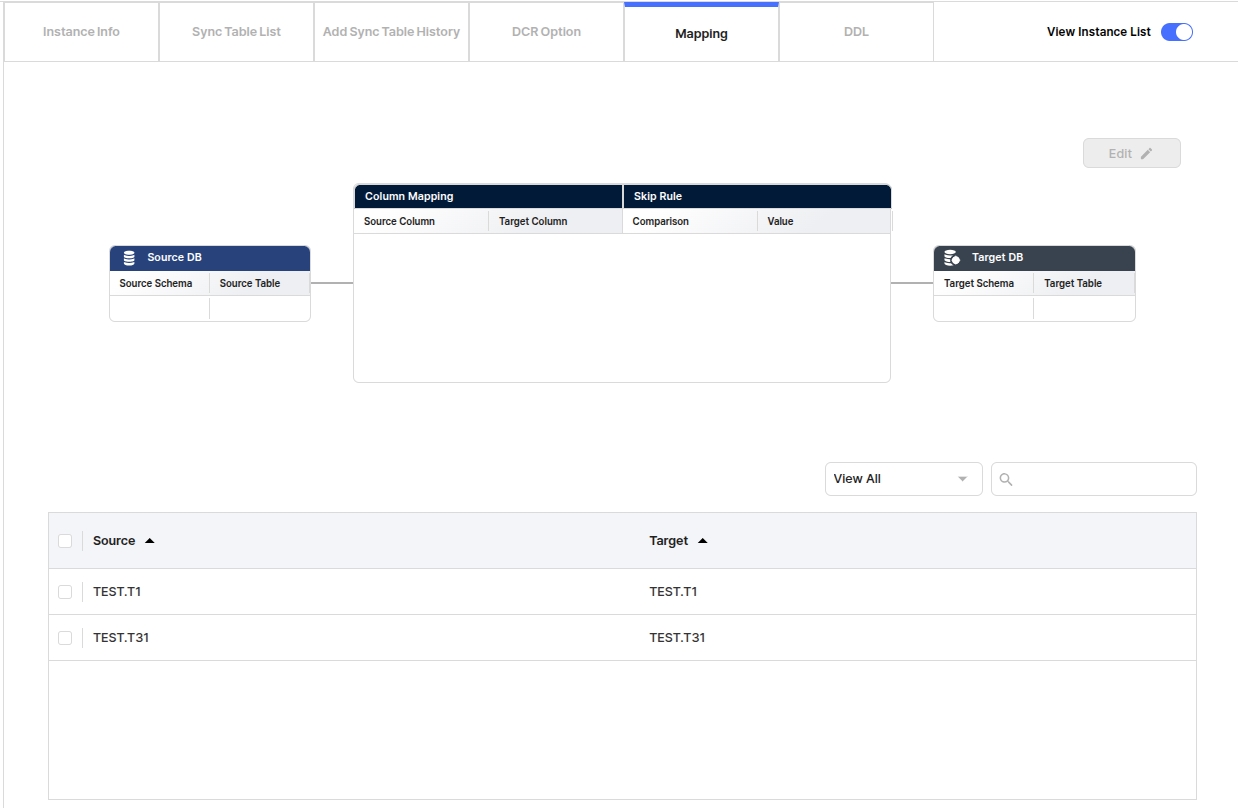The height and width of the screenshot is (808, 1238).
Task: Select the DCR Option tab
Action: point(546,32)
